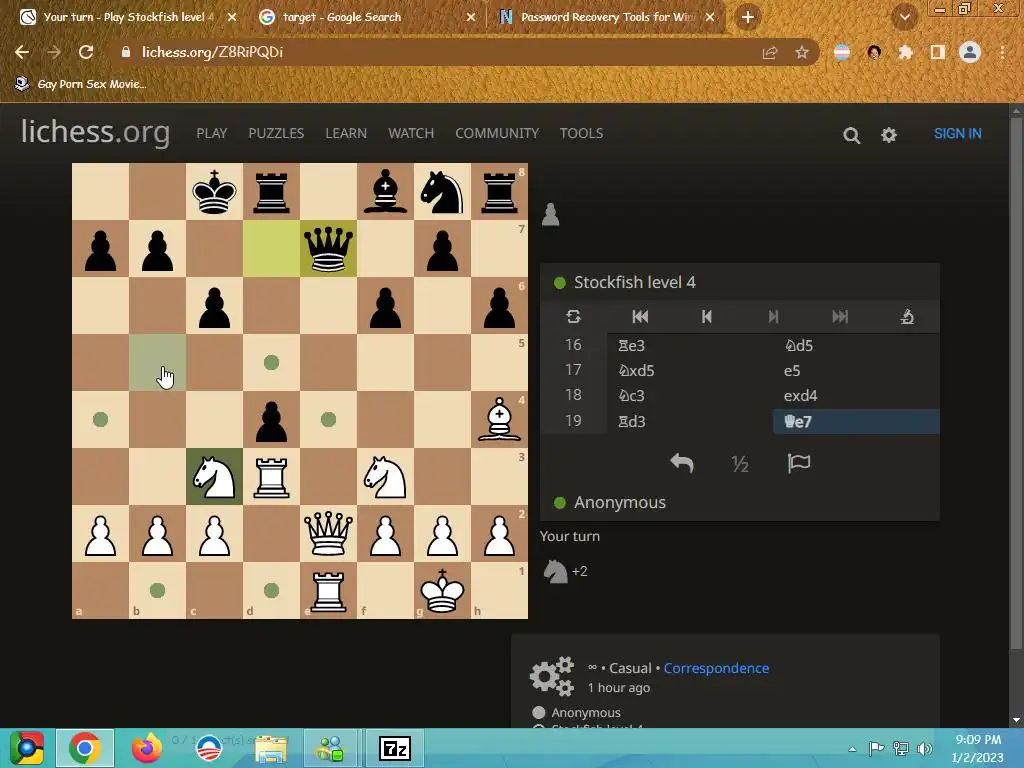
Task: Select move Nc3 in move list
Action: [x=690, y=395]
